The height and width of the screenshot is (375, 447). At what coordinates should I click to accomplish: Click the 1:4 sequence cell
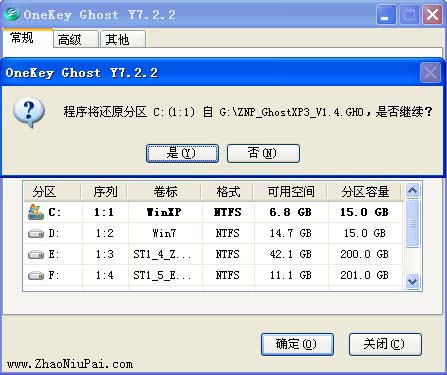pos(104,276)
